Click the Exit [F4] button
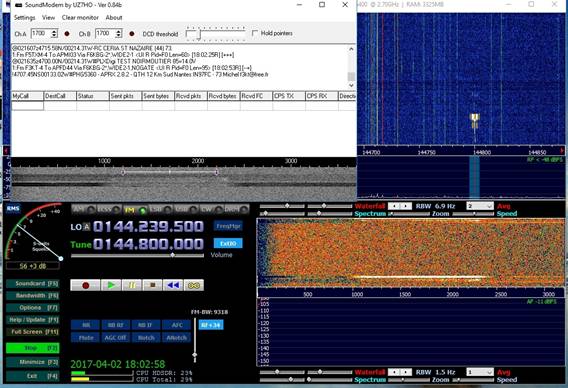Image resolution: width=568 pixels, height=388 pixels. coord(33,376)
